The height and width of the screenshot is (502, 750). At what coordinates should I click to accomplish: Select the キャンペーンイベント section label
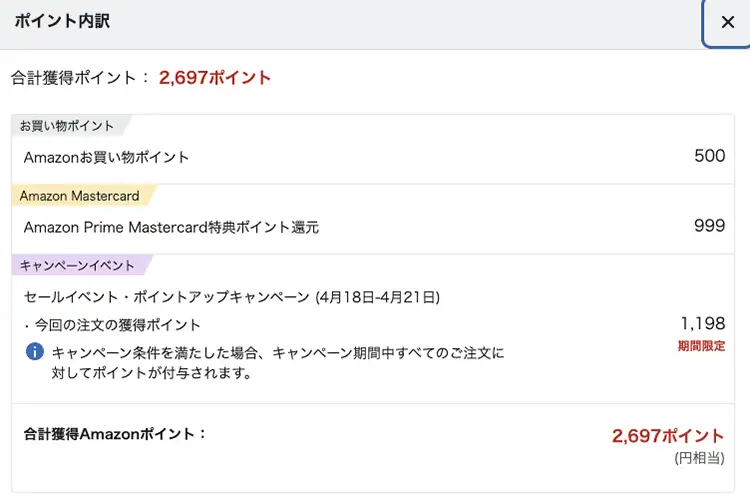click(78, 266)
